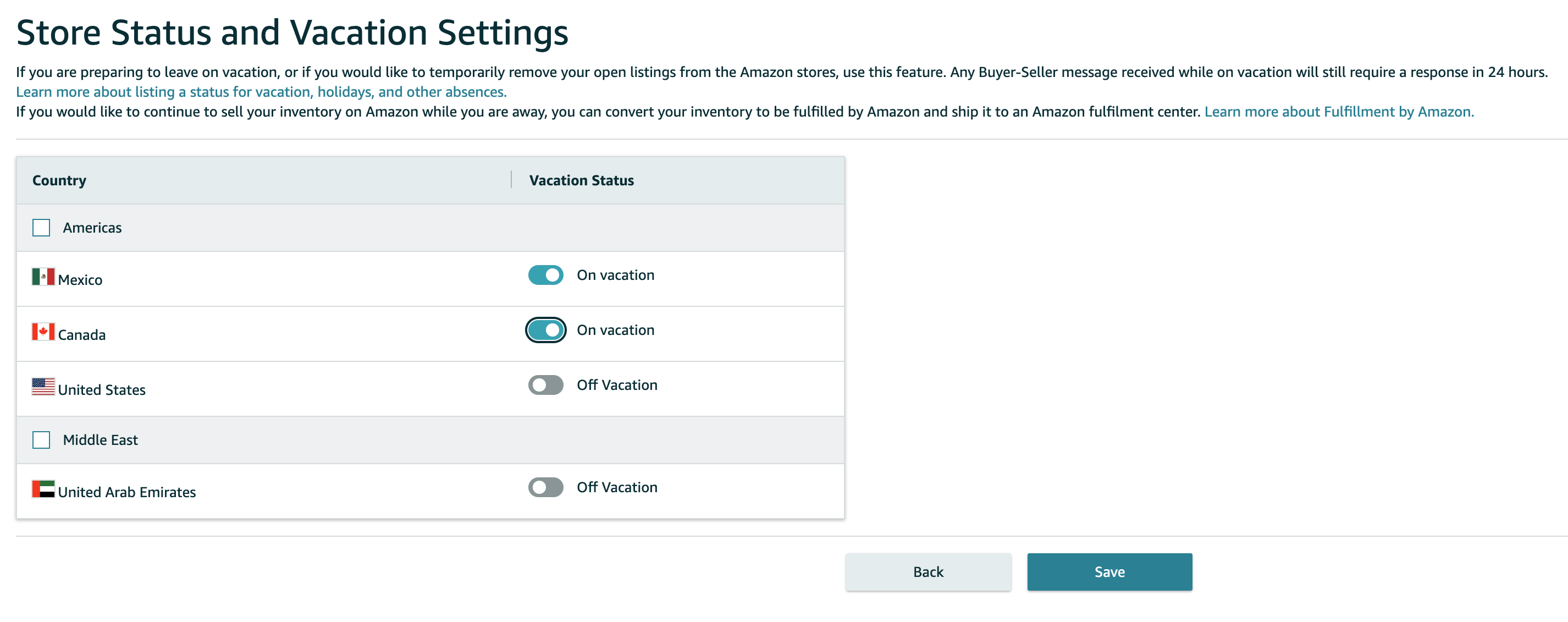
Task: Click the Store Status and Vacation Settings heading
Action: point(292,32)
